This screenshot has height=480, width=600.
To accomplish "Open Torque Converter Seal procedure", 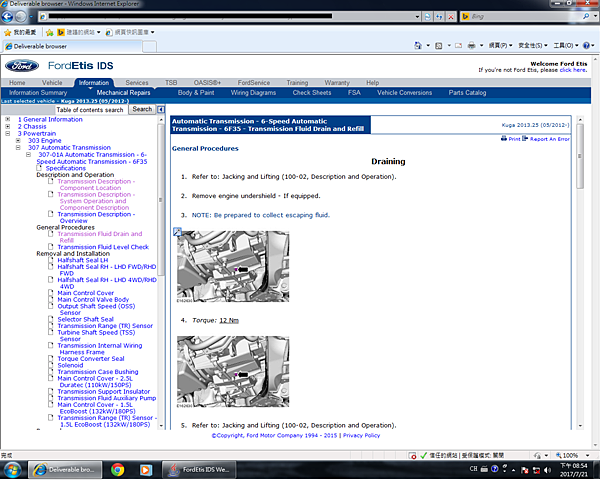I will coord(91,359).
